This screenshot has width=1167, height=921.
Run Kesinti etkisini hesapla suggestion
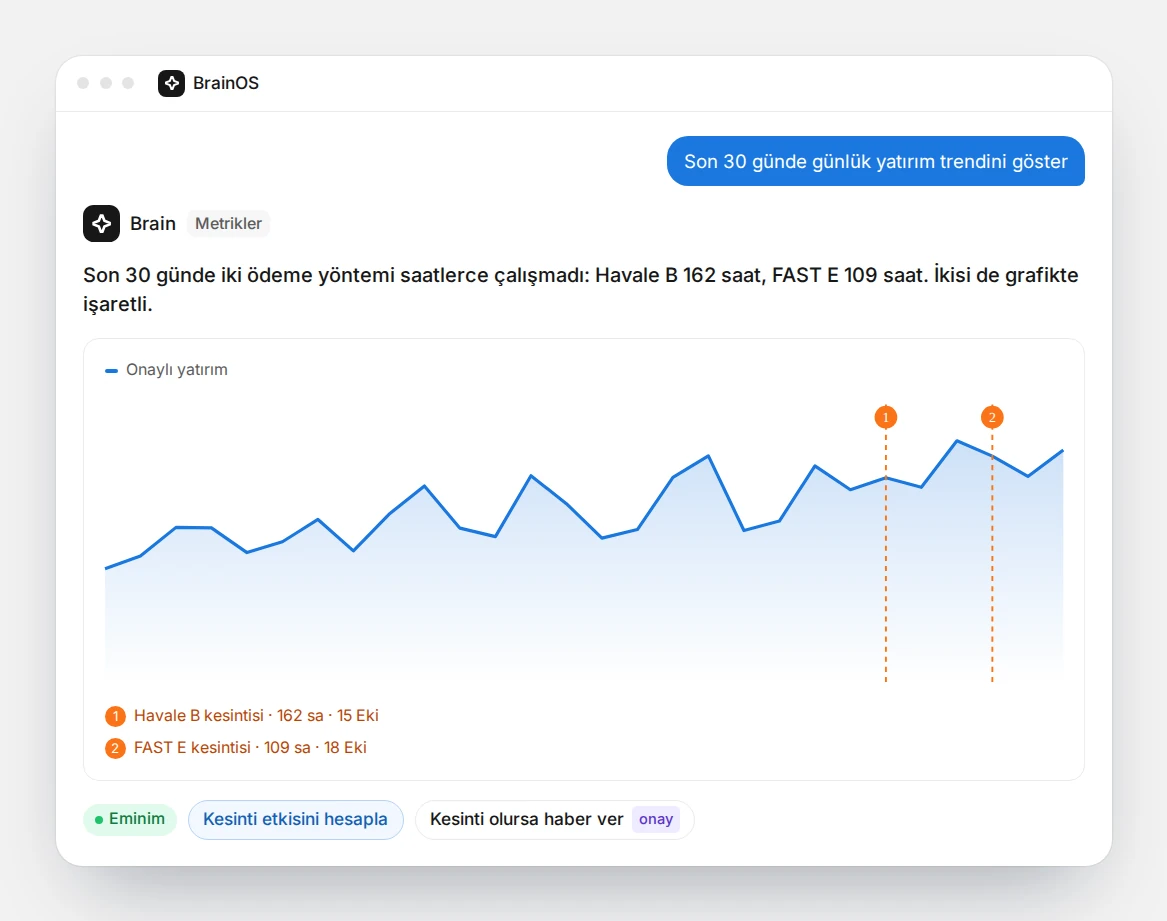[295, 820]
